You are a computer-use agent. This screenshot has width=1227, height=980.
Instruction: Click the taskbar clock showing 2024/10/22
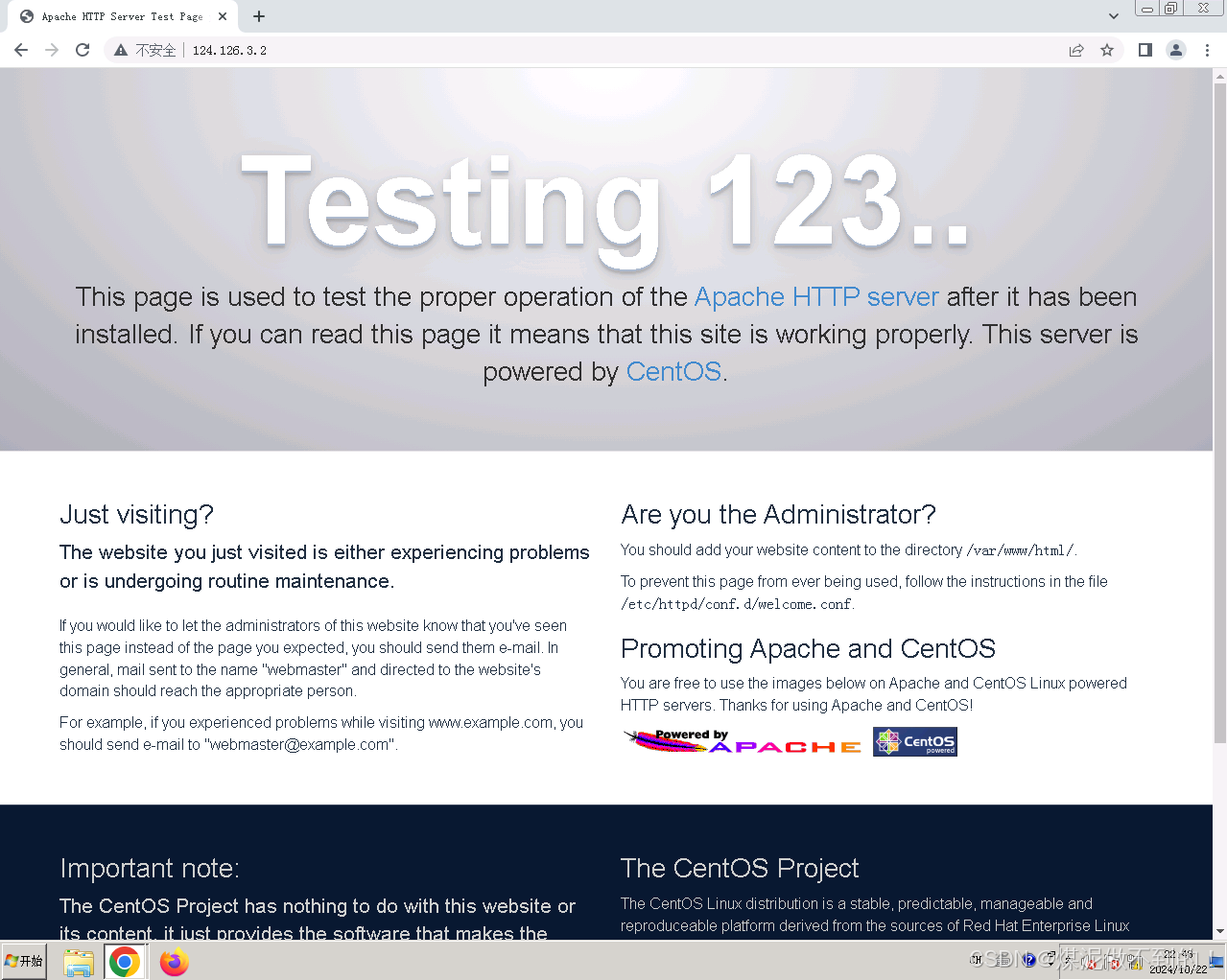point(1179,963)
